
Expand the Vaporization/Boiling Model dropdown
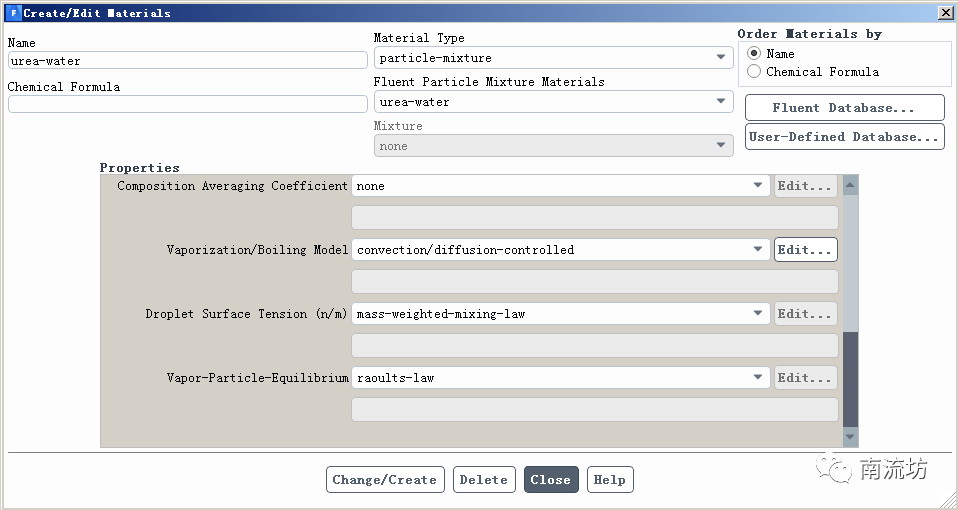point(560,250)
